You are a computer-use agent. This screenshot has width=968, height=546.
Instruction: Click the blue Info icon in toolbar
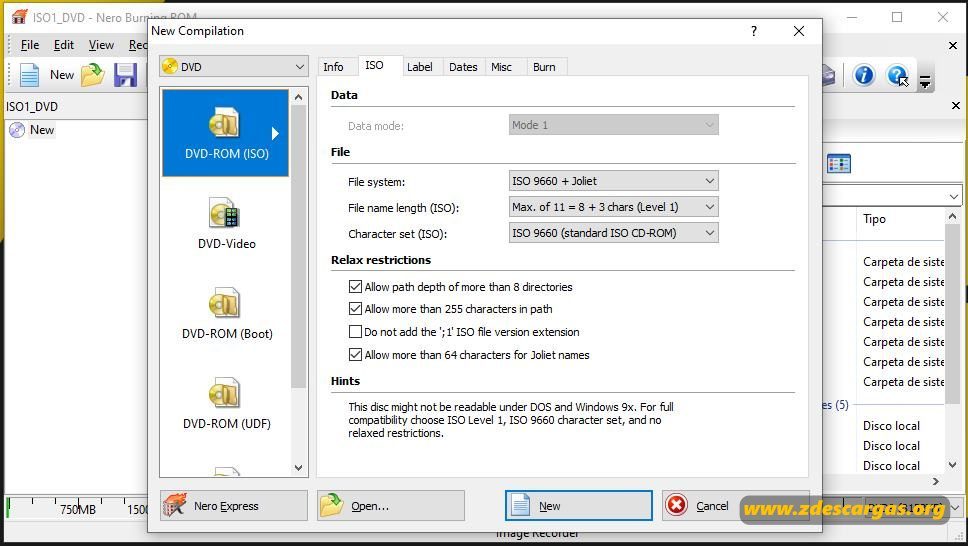(863, 75)
